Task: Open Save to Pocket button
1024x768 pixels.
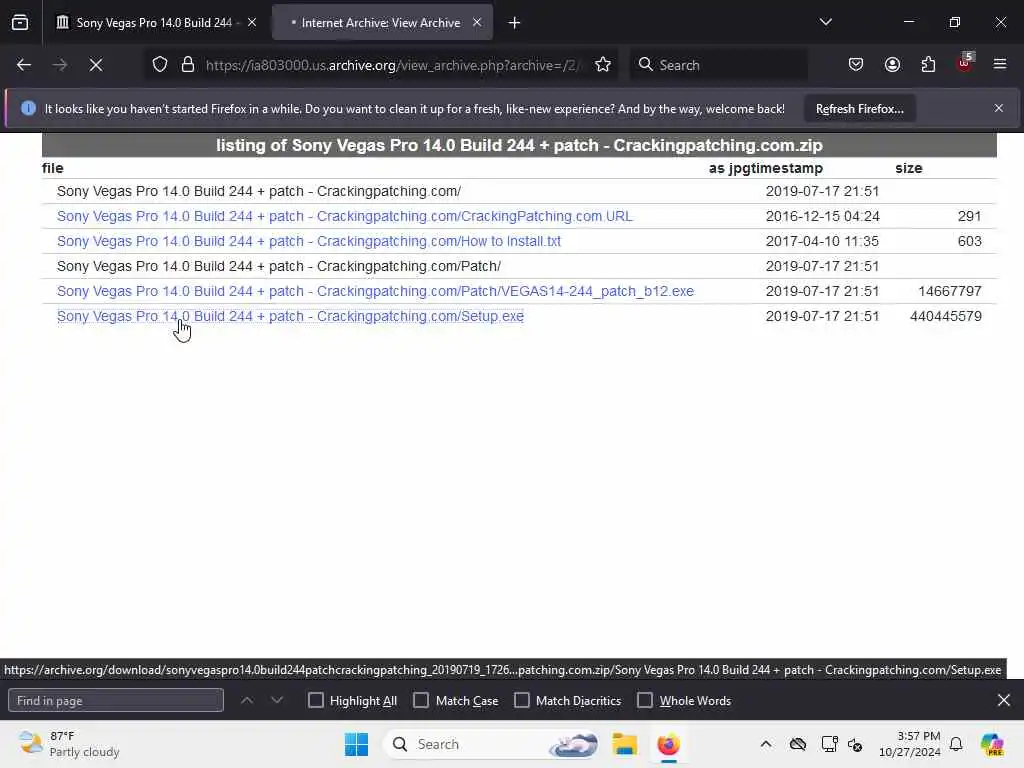Action: 856,65
